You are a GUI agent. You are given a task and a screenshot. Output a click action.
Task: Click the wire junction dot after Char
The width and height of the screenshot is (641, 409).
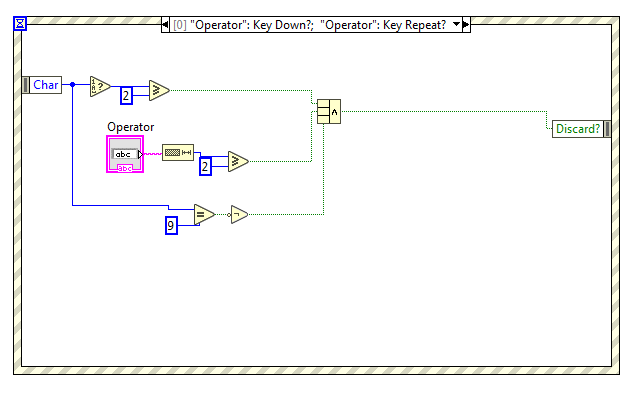[72, 85]
